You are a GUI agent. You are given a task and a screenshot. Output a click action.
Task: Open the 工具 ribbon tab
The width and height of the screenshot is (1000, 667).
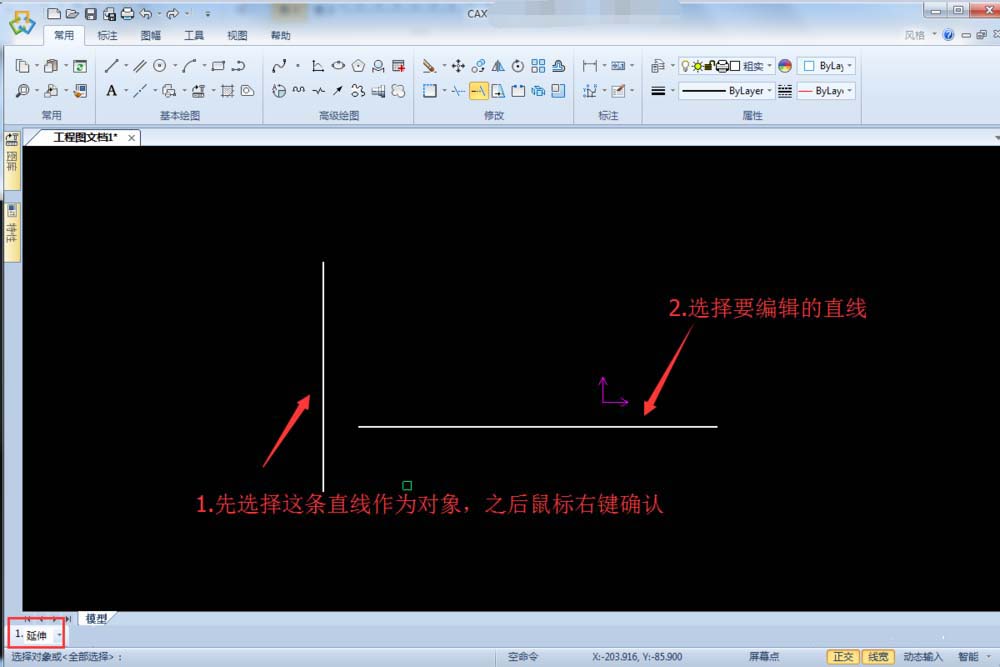pyautogui.click(x=193, y=34)
